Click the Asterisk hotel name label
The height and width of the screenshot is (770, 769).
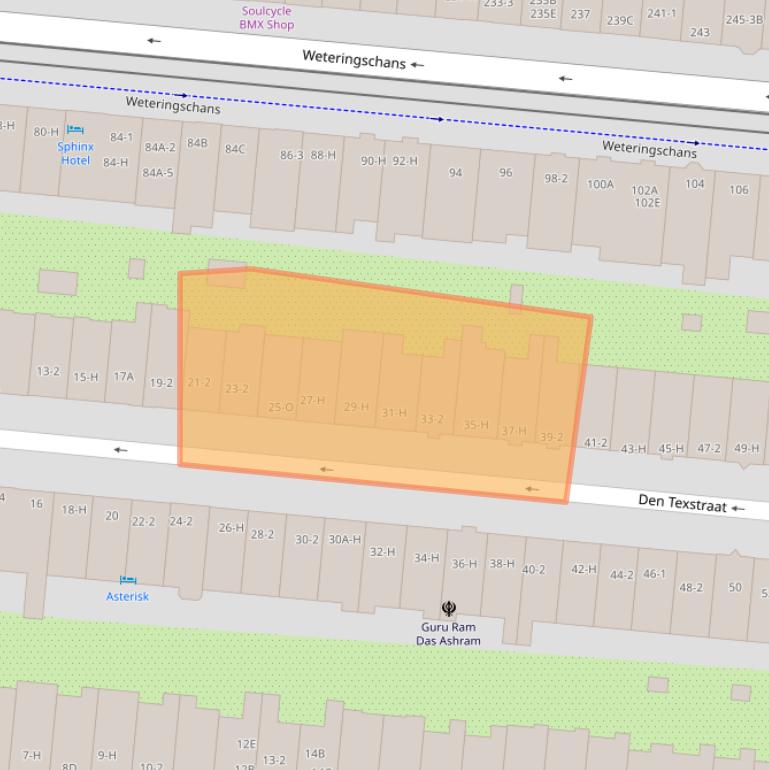tap(127, 597)
